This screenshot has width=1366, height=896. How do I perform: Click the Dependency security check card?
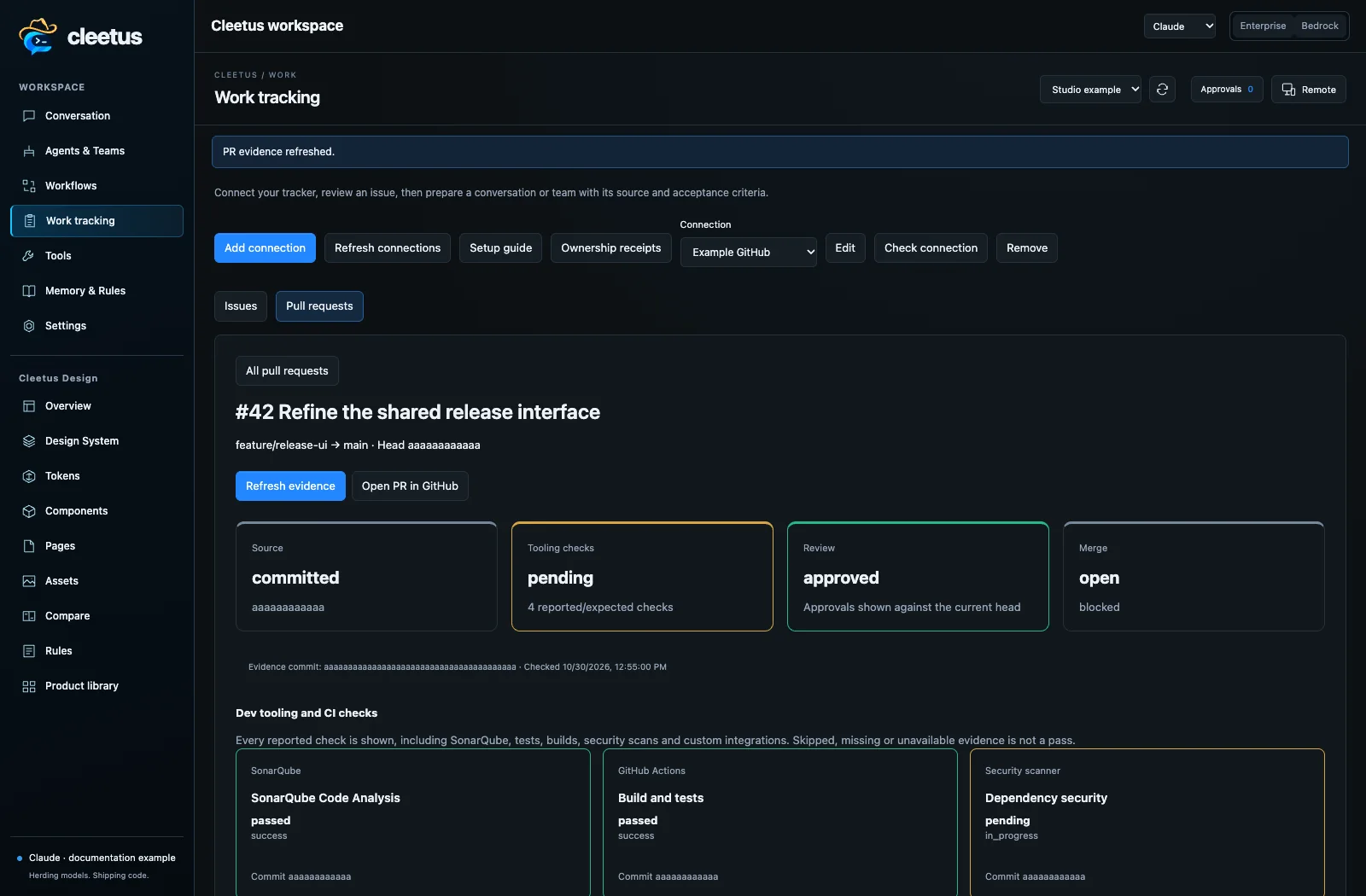coord(1147,823)
